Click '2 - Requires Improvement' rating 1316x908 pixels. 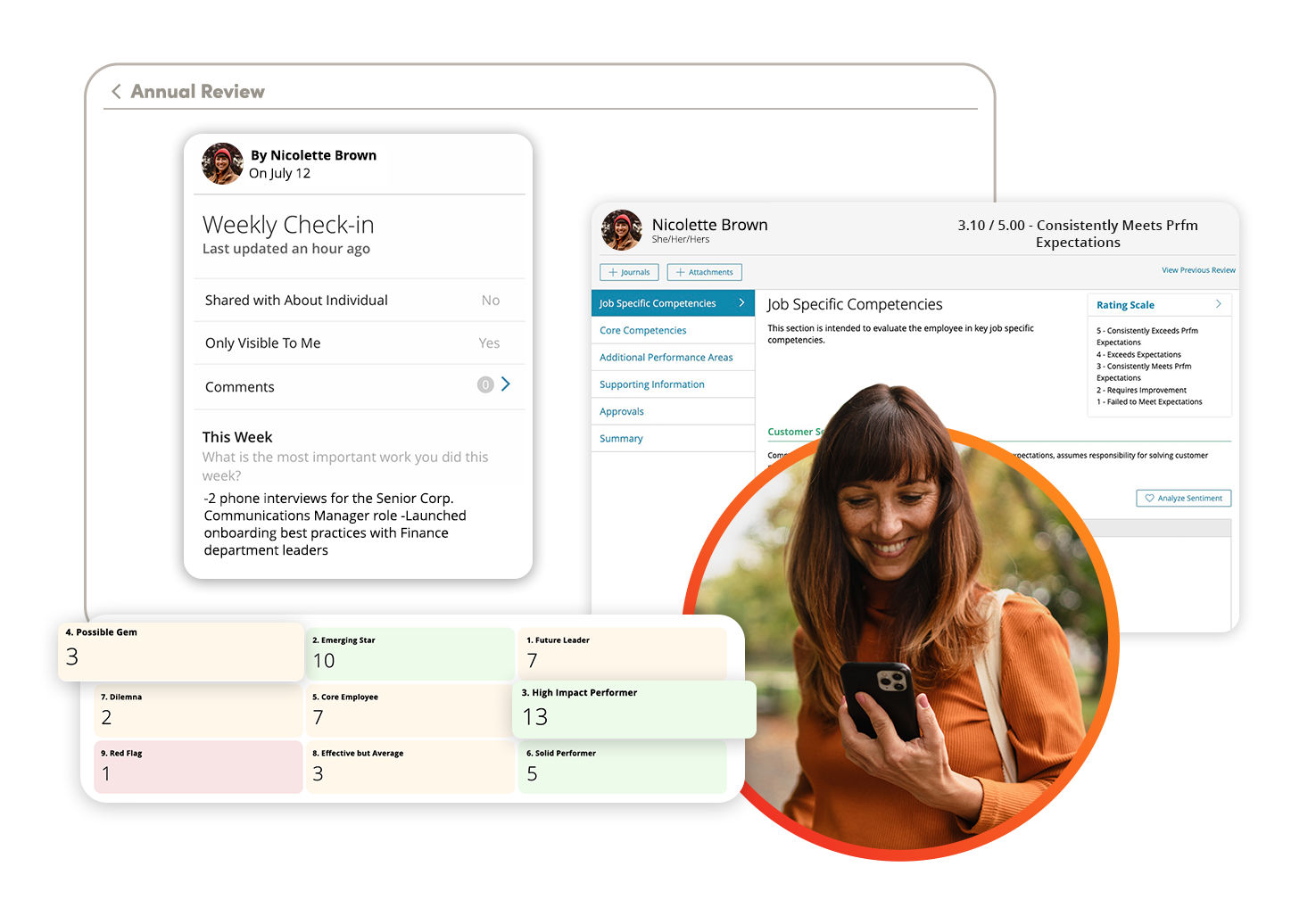point(1142,390)
